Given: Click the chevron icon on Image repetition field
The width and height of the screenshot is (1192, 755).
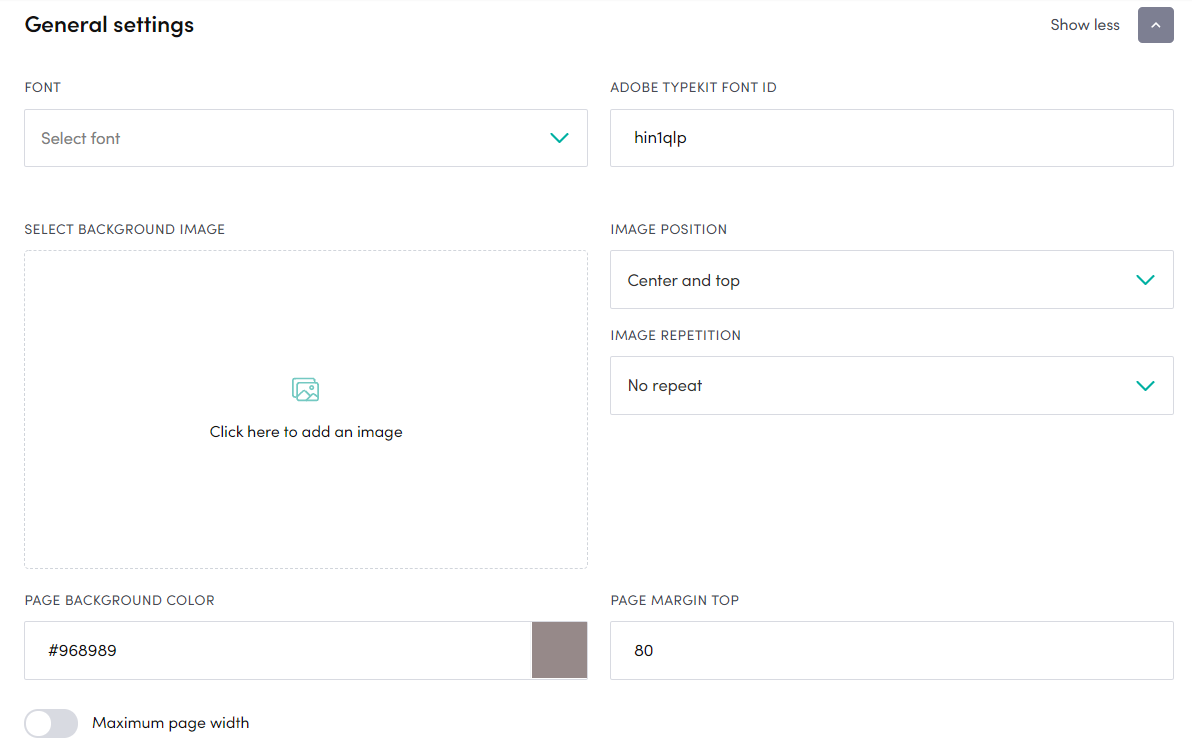Looking at the screenshot, I should pyautogui.click(x=1145, y=385).
